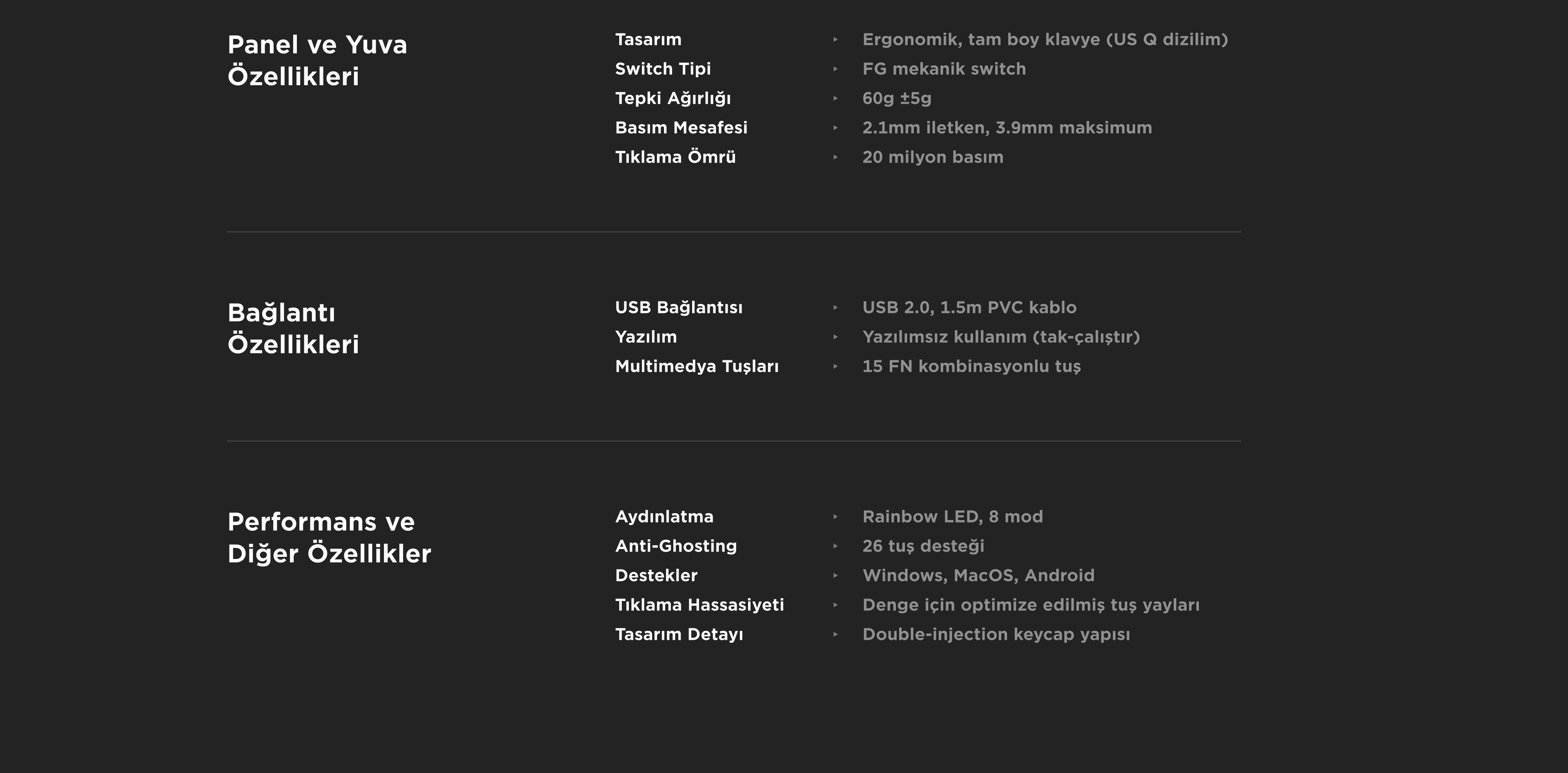Image resolution: width=1568 pixels, height=773 pixels.
Task: Click the arrow bullet beside Anti-Ghosting
Action: (x=835, y=546)
